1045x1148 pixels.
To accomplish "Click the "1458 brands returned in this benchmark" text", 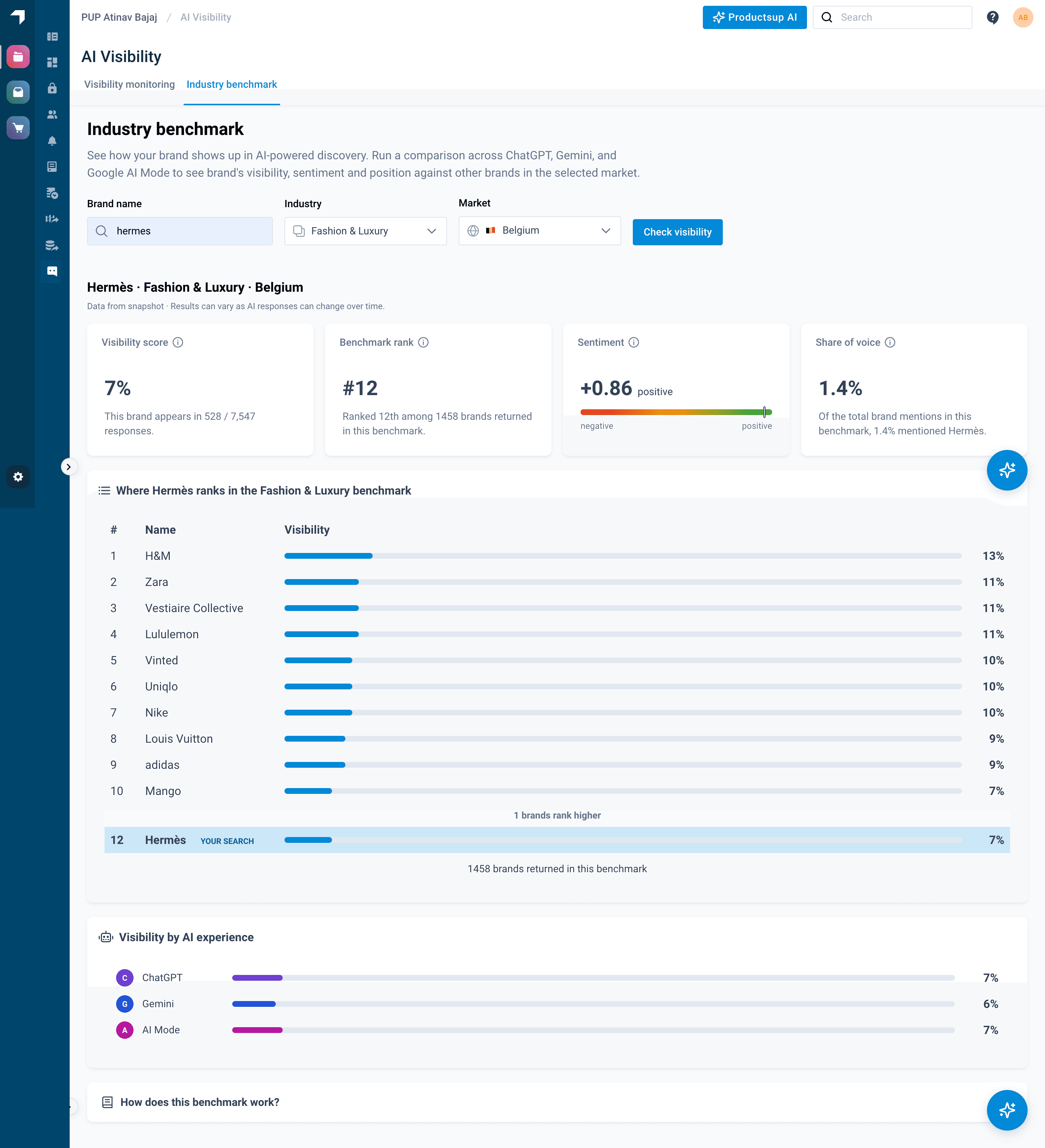I will pyautogui.click(x=557, y=869).
